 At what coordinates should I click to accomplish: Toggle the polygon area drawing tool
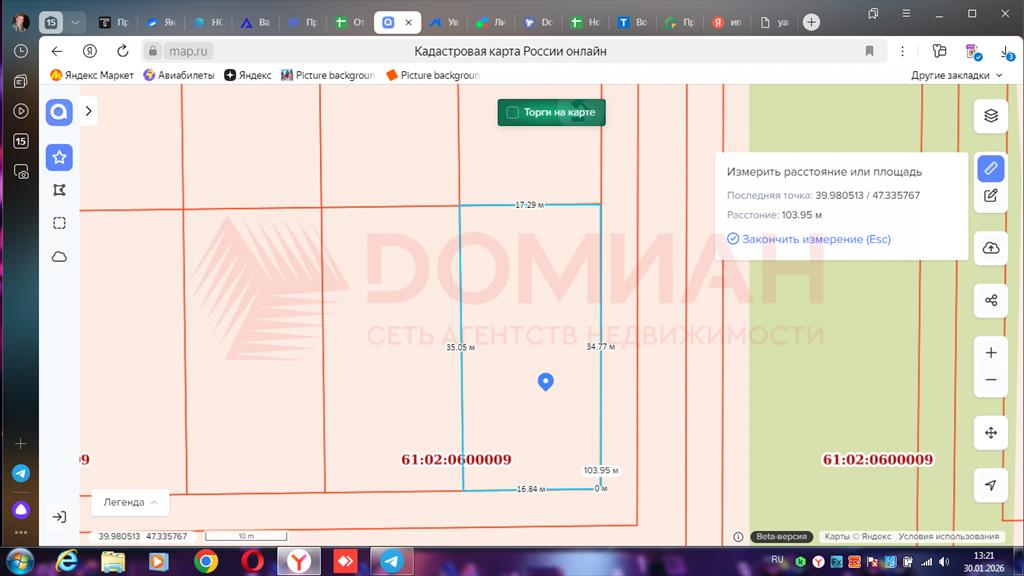pyautogui.click(x=59, y=190)
